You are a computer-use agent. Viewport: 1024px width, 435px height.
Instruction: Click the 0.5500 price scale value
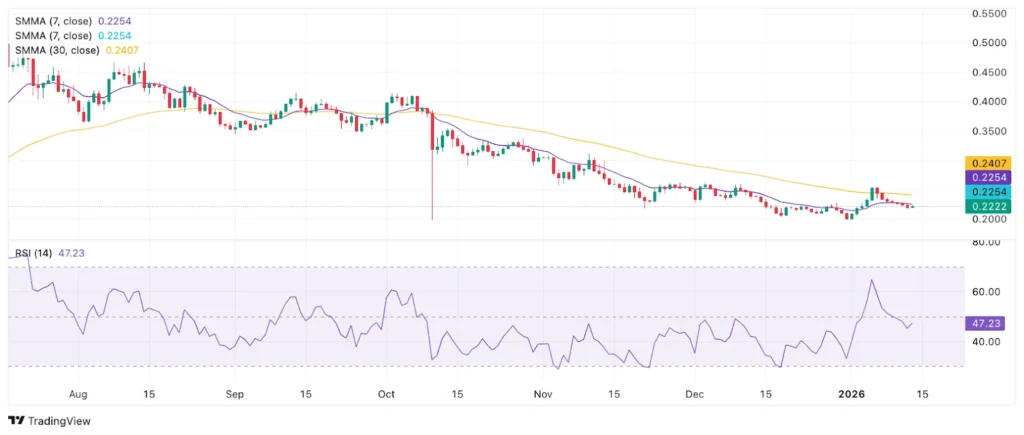(988, 14)
